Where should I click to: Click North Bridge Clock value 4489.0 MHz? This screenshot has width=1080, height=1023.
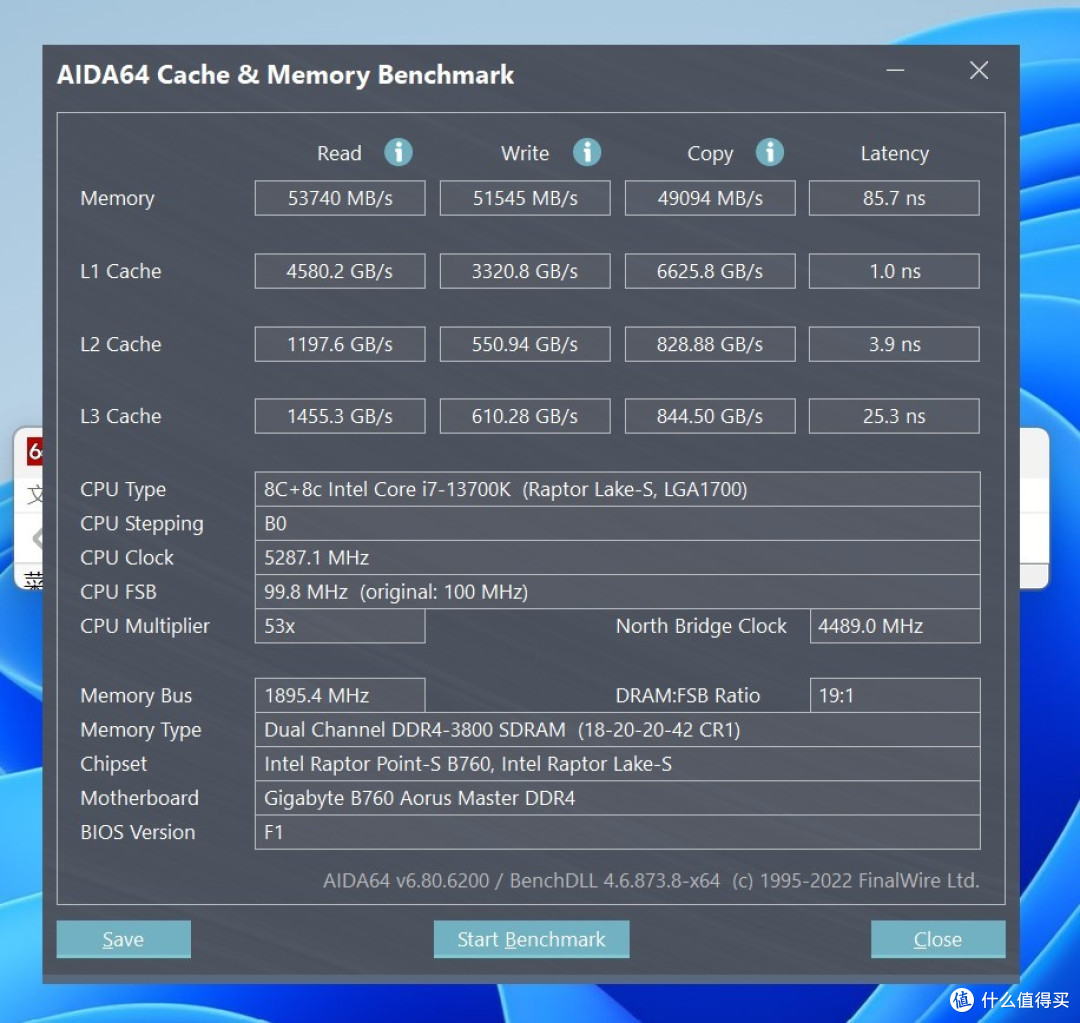[x=895, y=626]
